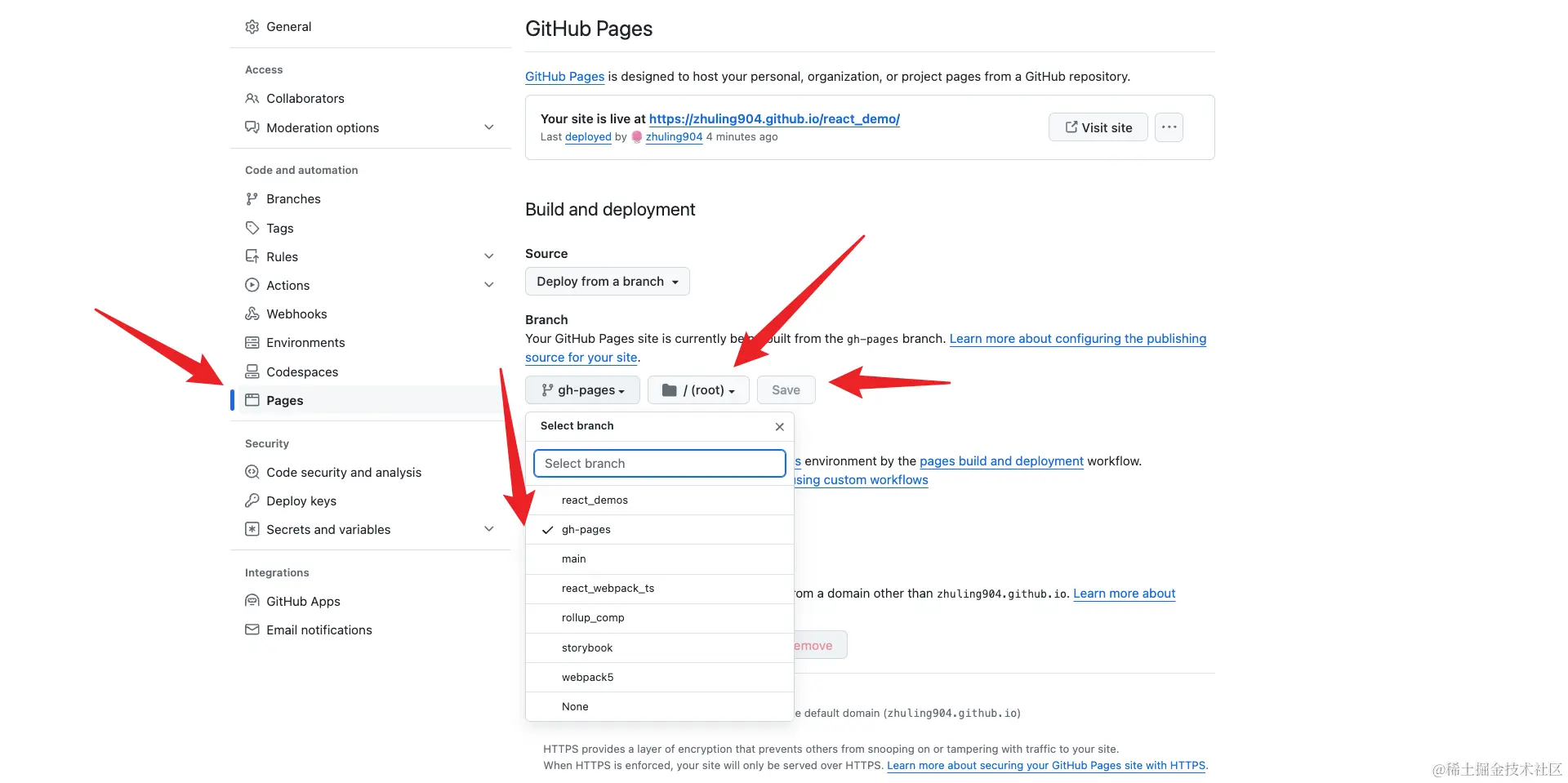Image resolution: width=1568 pixels, height=783 pixels.
Task: Click the Branches git-branch icon in sidebar
Action: click(x=252, y=199)
